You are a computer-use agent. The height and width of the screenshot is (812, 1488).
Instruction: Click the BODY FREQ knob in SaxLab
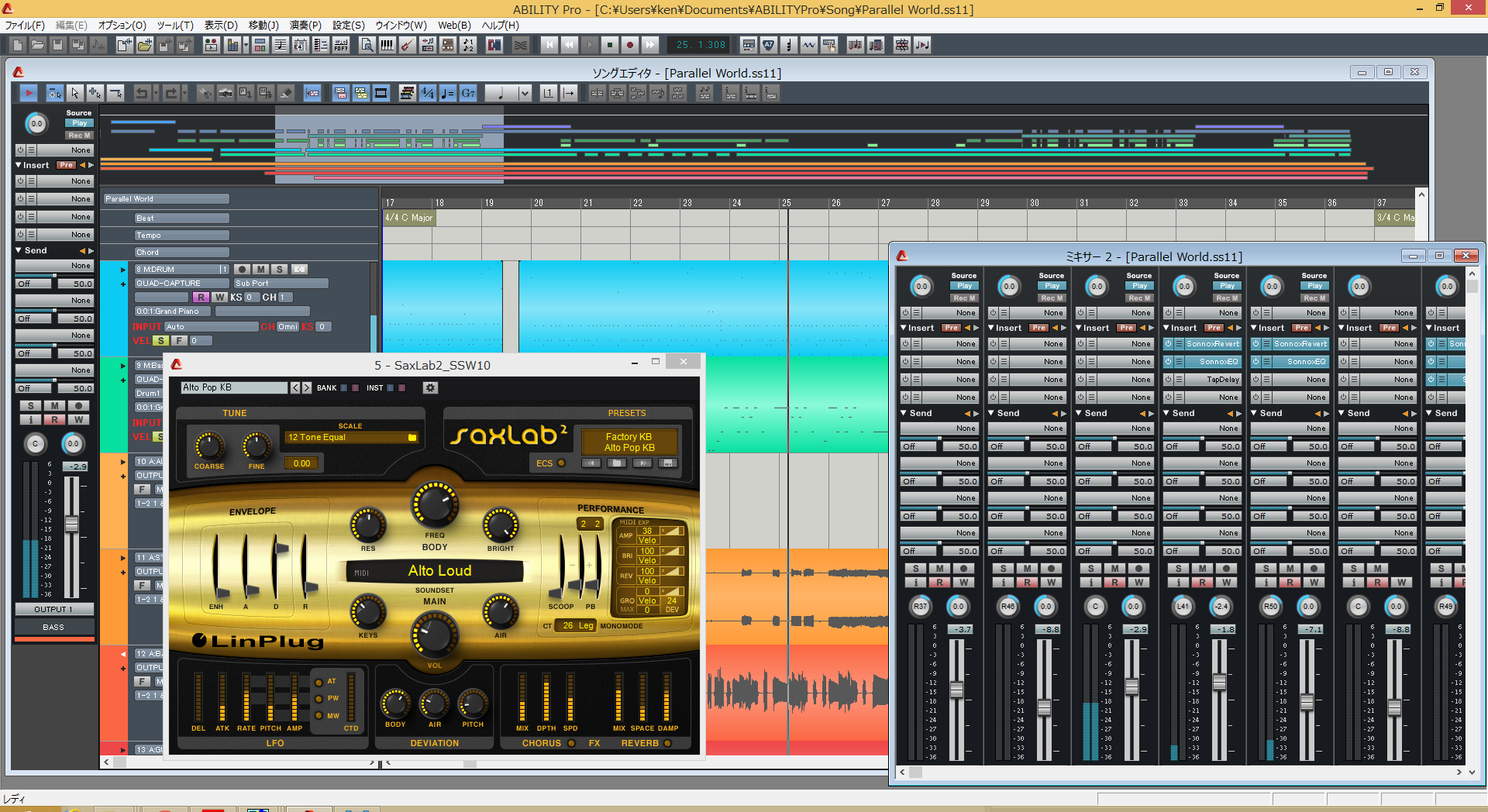pyautogui.click(x=435, y=505)
